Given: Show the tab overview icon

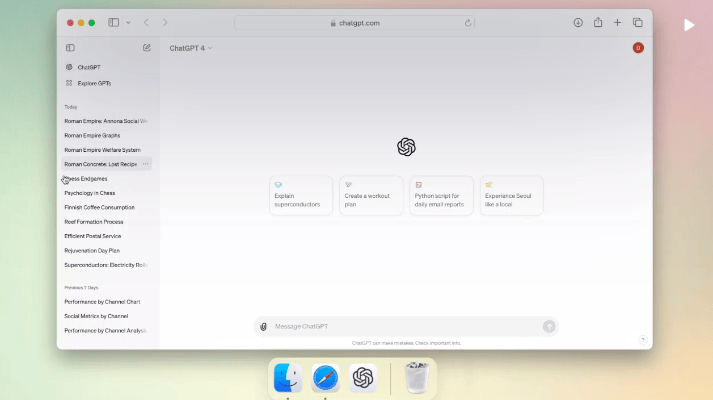Looking at the screenshot, I should tap(638, 23).
